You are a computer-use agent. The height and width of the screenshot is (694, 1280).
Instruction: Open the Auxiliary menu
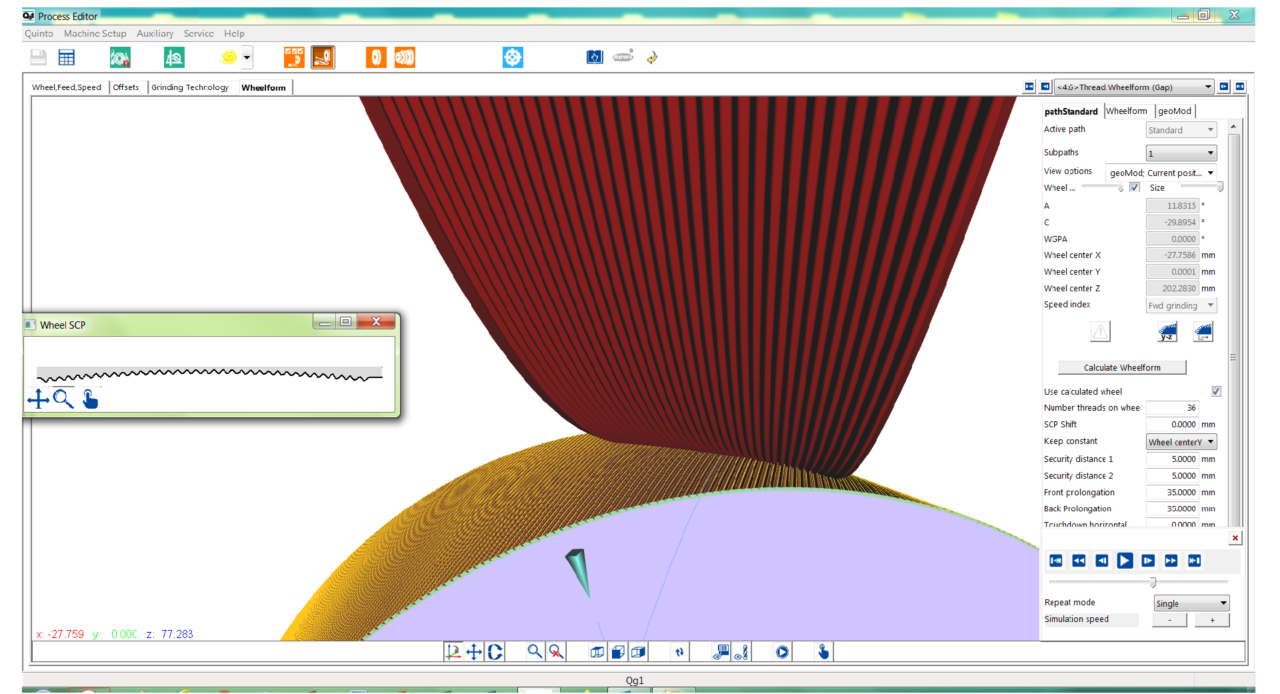(155, 34)
